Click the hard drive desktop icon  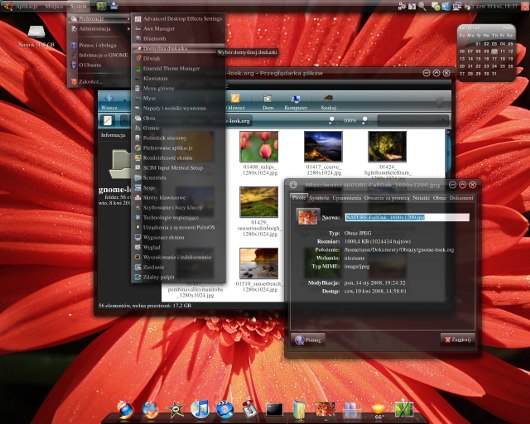(x=37, y=32)
